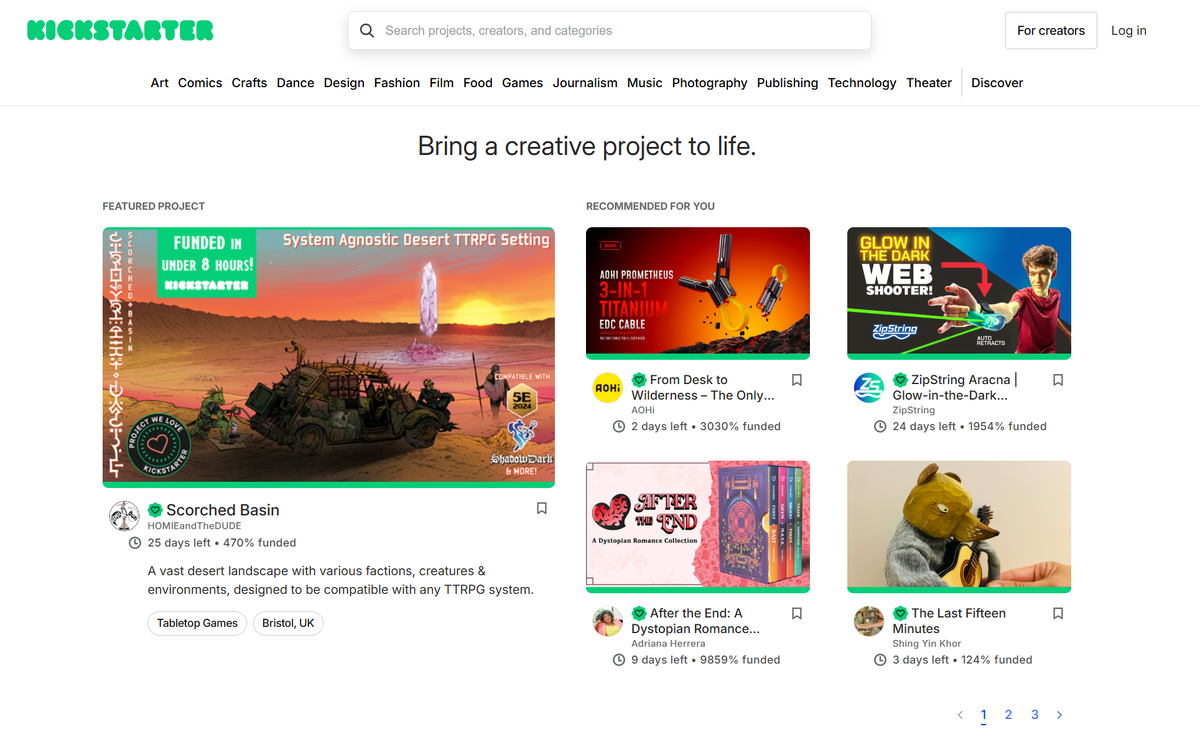Viewport: 1200px width, 742px height.
Task: Click '3 days left • 124% funded' text
Action: [x=963, y=660]
